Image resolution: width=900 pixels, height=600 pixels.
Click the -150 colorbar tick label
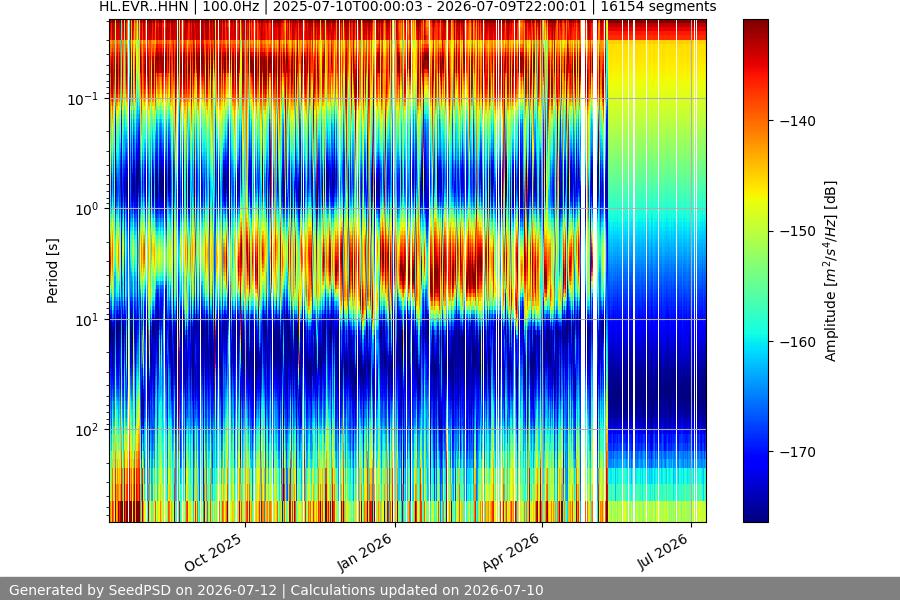point(798,231)
